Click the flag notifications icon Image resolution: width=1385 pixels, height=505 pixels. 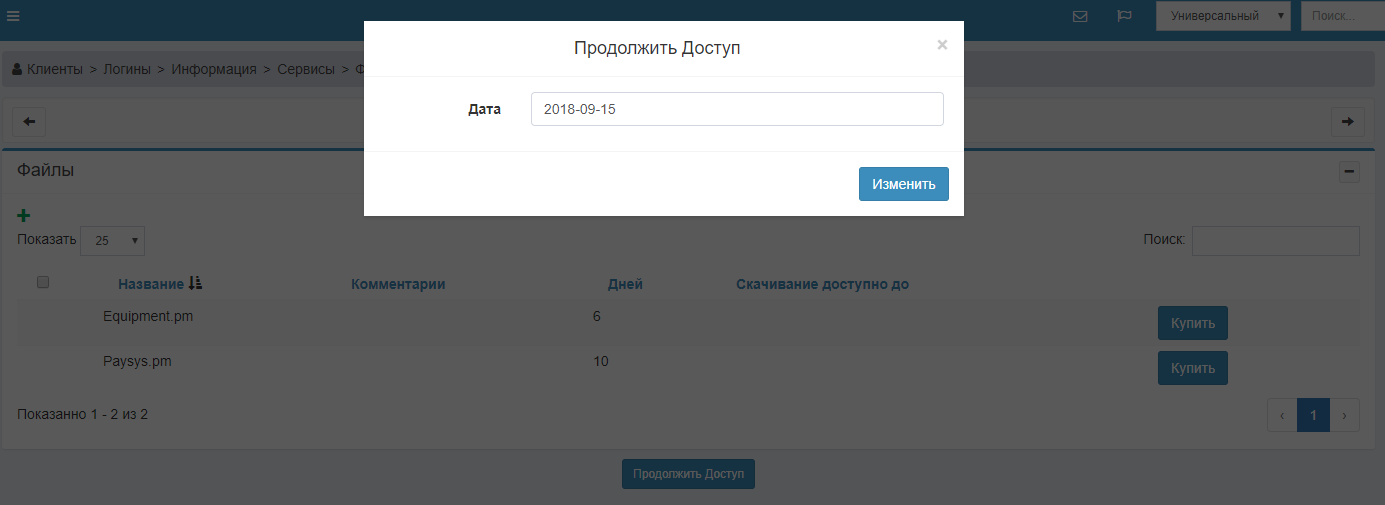tap(1124, 16)
